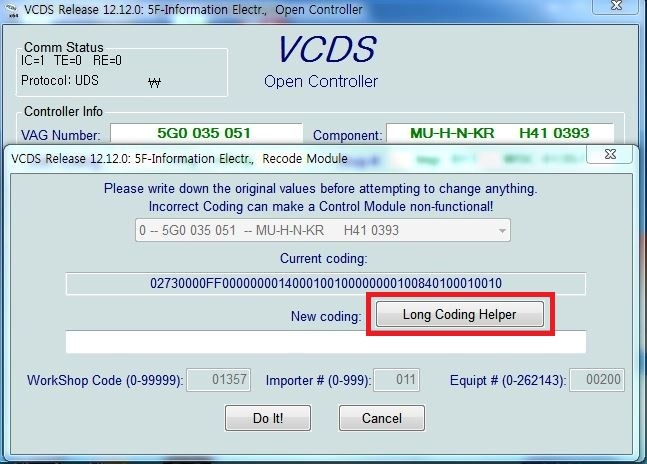Image resolution: width=647 pixels, height=464 pixels.
Task: Click the 'Importer # (0-999):' label
Action: [319, 380]
